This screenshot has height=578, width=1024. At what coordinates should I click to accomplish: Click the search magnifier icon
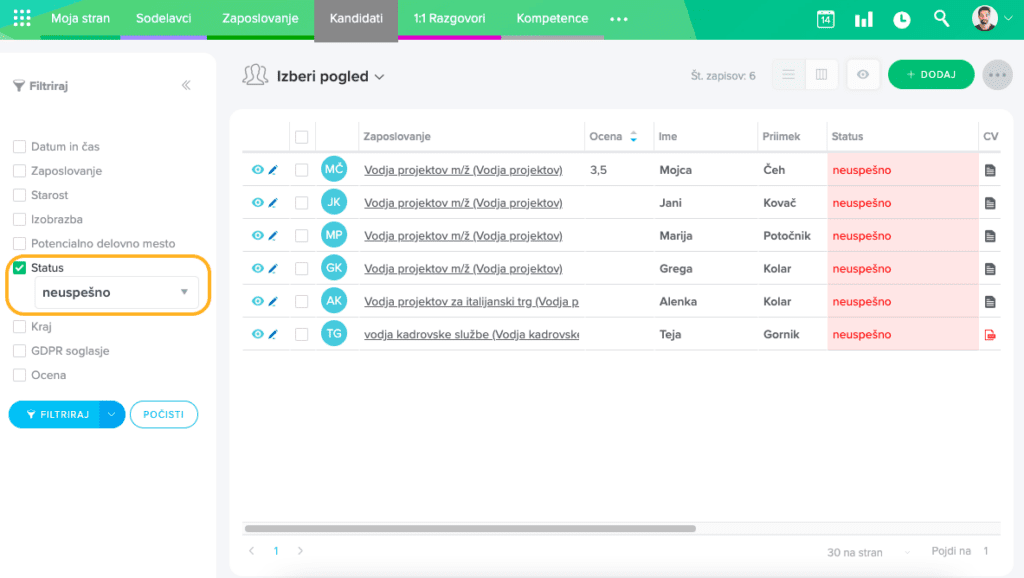point(941,19)
